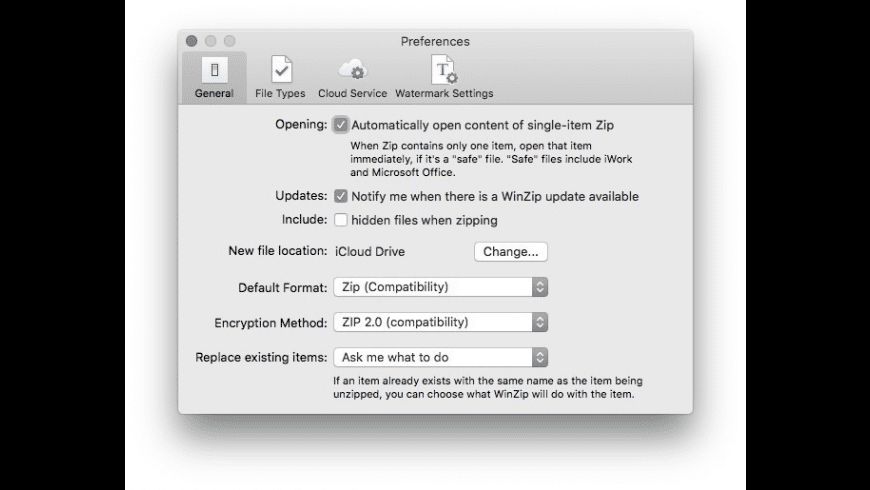The image size is (870, 490).
Task: Open the Ask me what to do dropdown
Action: pos(441,357)
